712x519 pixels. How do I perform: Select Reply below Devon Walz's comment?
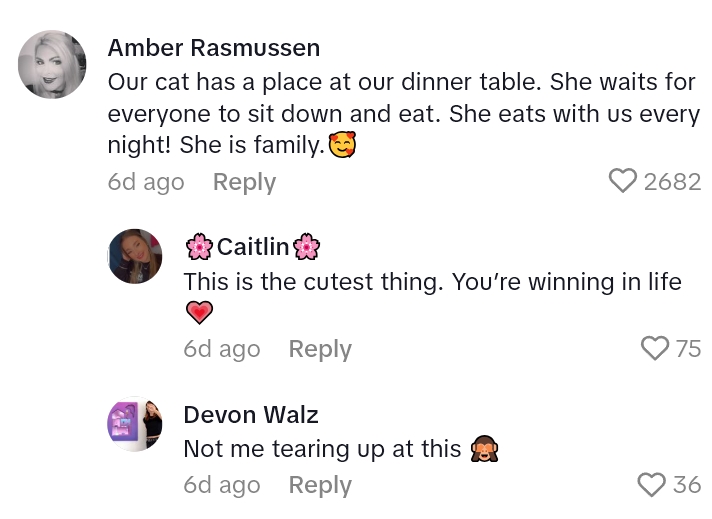click(320, 485)
